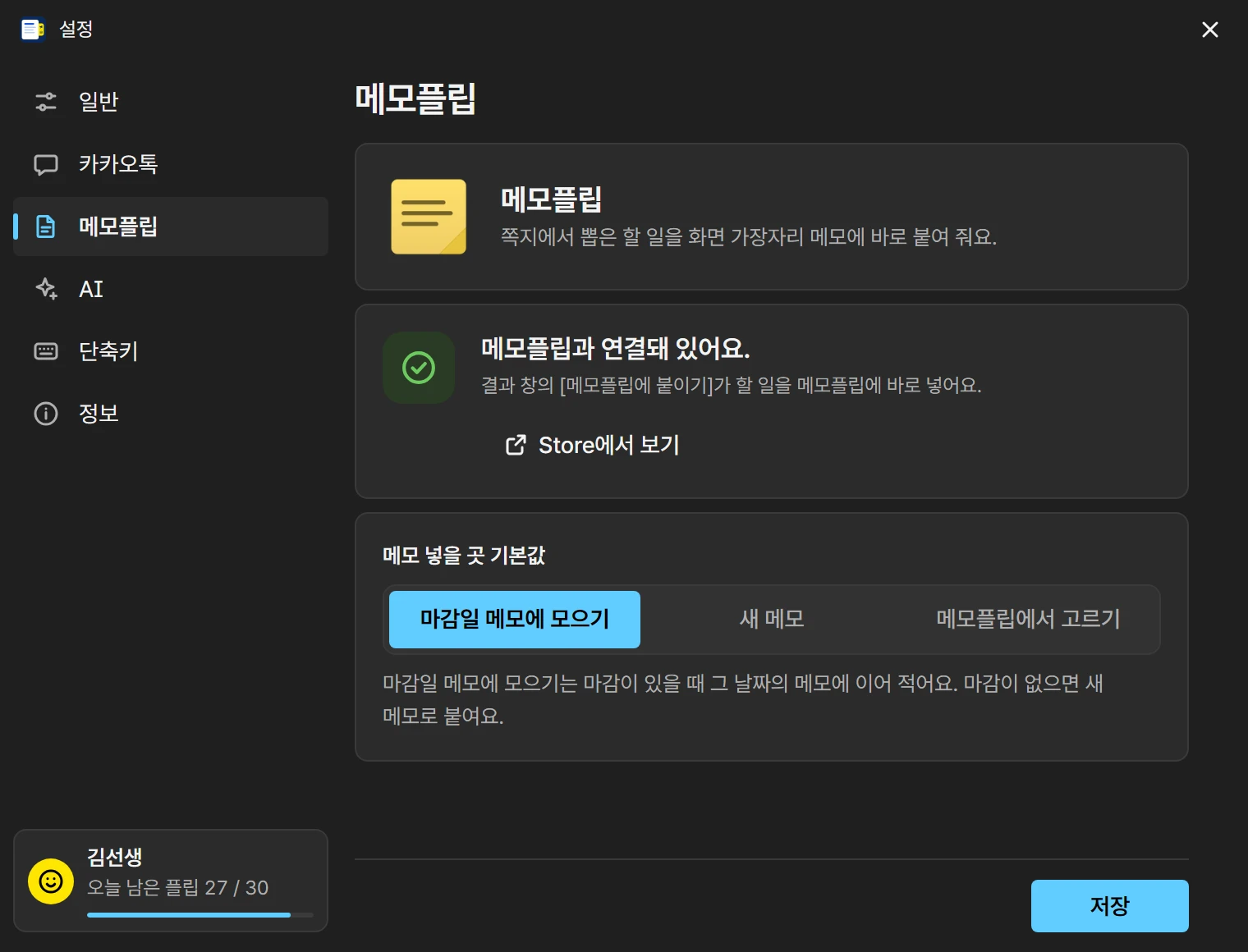Click the 쪽지에서 뽑은 할 일을 description text

click(749, 237)
